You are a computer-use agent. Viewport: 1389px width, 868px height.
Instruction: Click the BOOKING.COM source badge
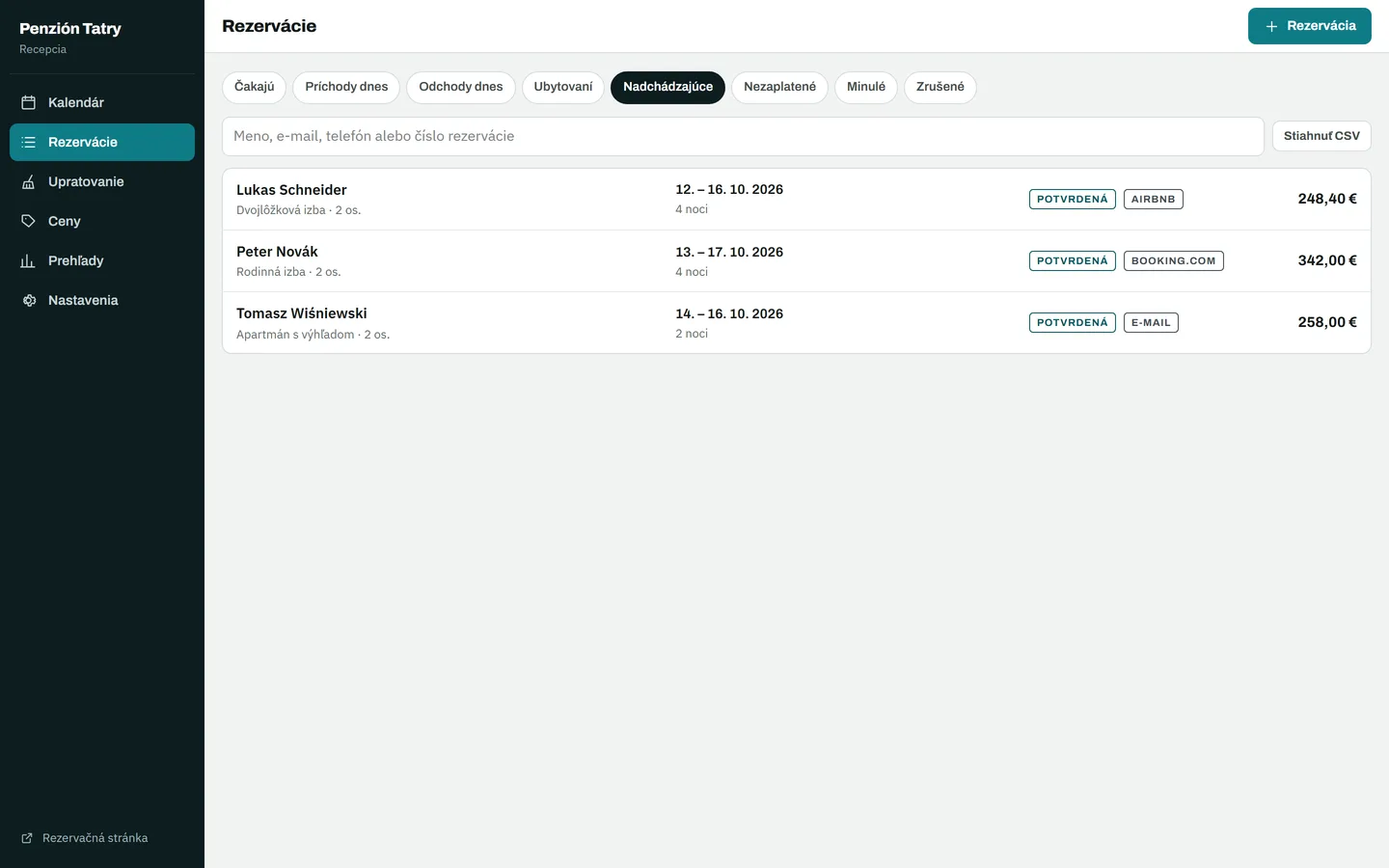pos(1173,261)
